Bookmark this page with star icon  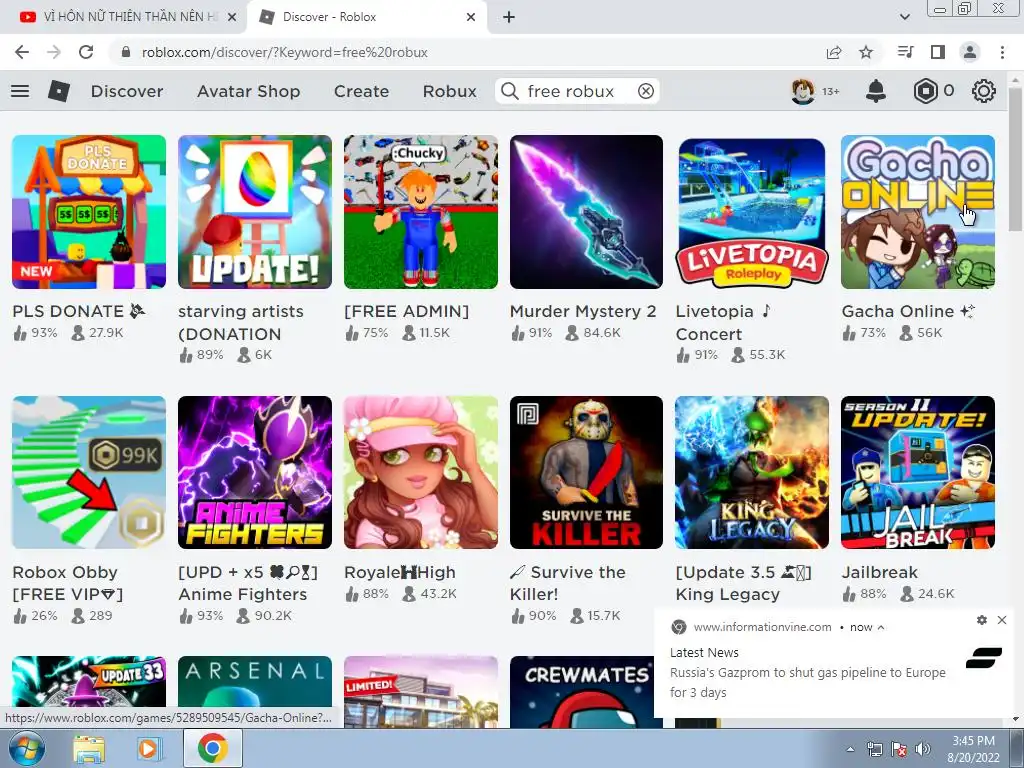coord(866,52)
